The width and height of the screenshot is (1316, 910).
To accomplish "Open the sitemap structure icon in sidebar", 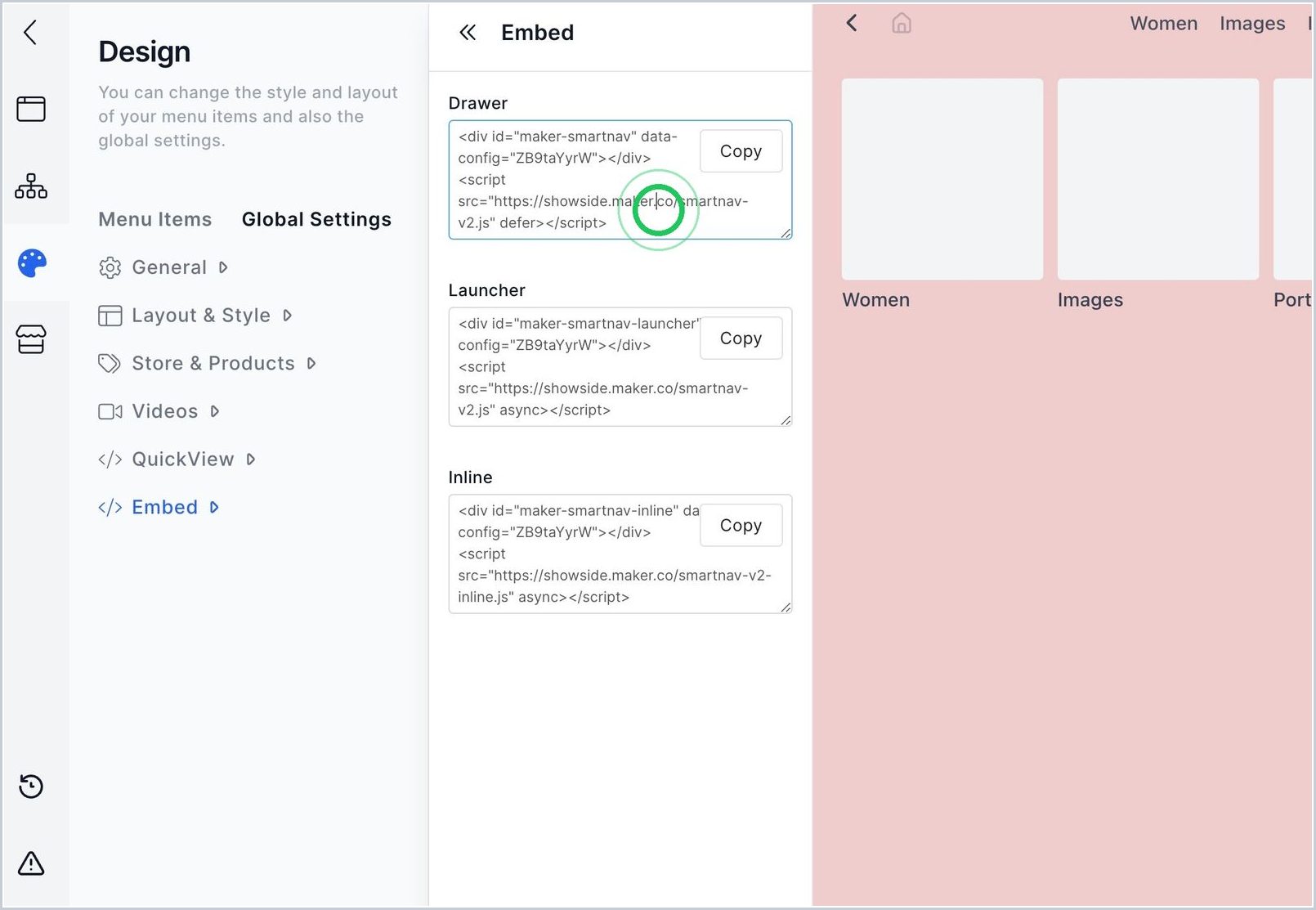I will [x=31, y=186].
